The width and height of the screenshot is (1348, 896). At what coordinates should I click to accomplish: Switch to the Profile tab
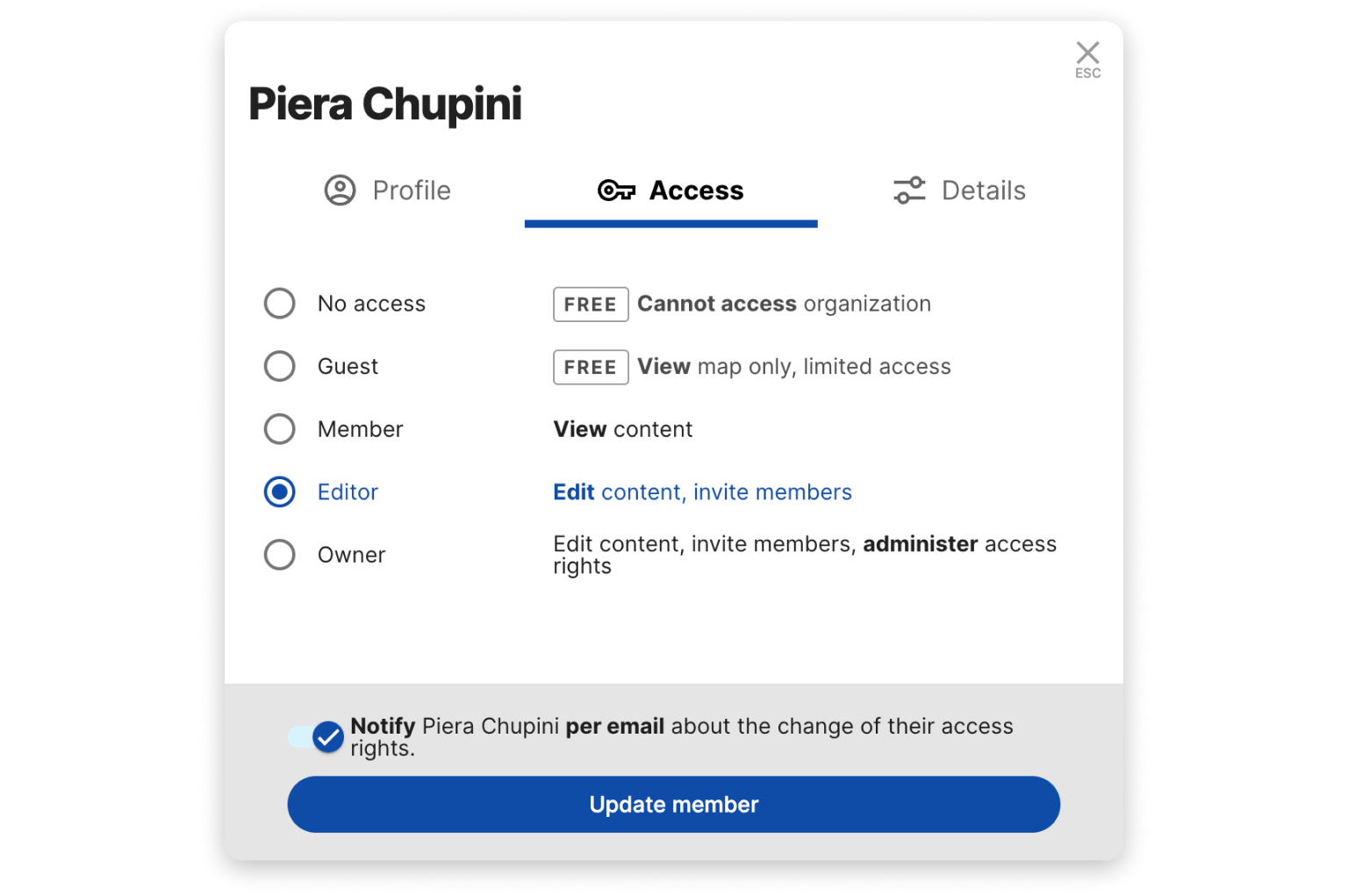point(411,190)
